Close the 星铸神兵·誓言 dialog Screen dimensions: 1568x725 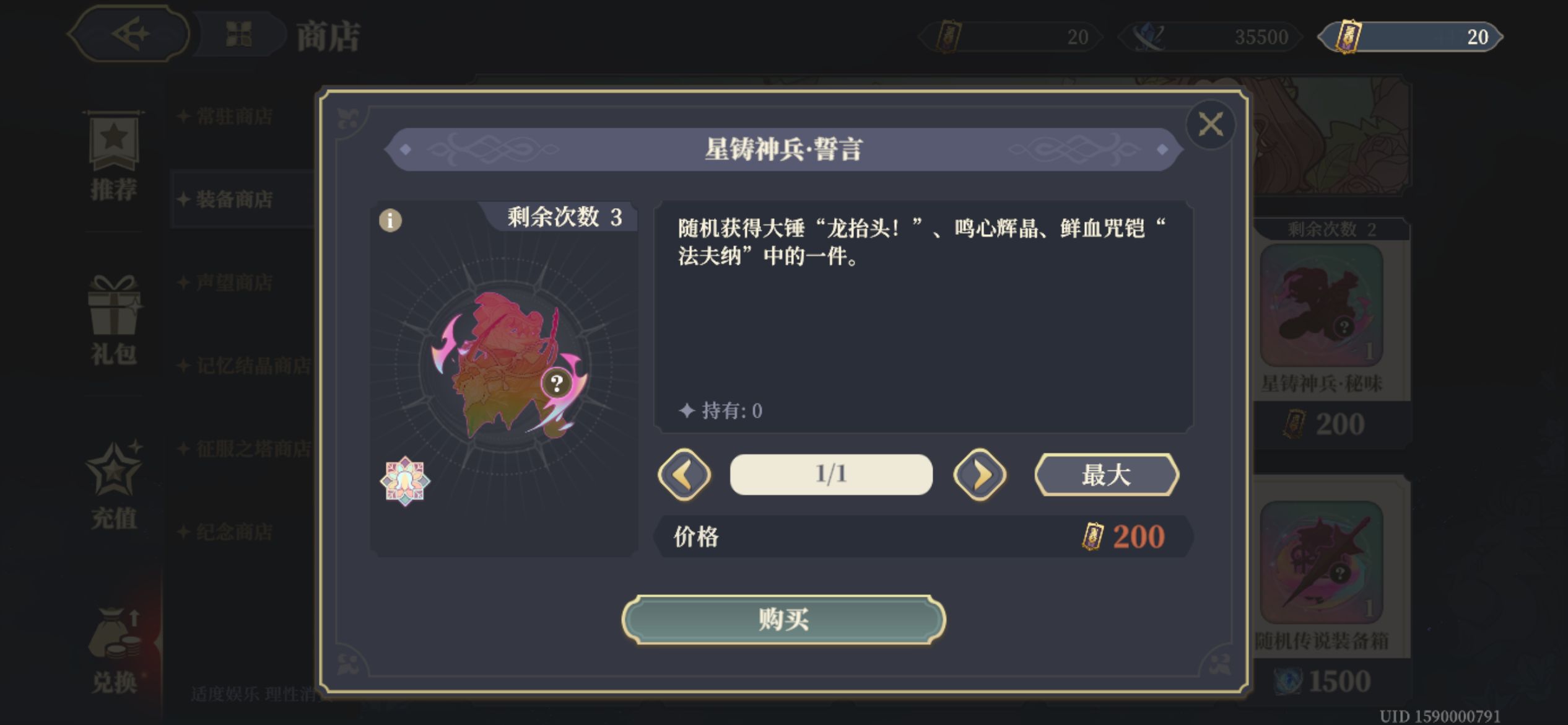(1211, 125)
